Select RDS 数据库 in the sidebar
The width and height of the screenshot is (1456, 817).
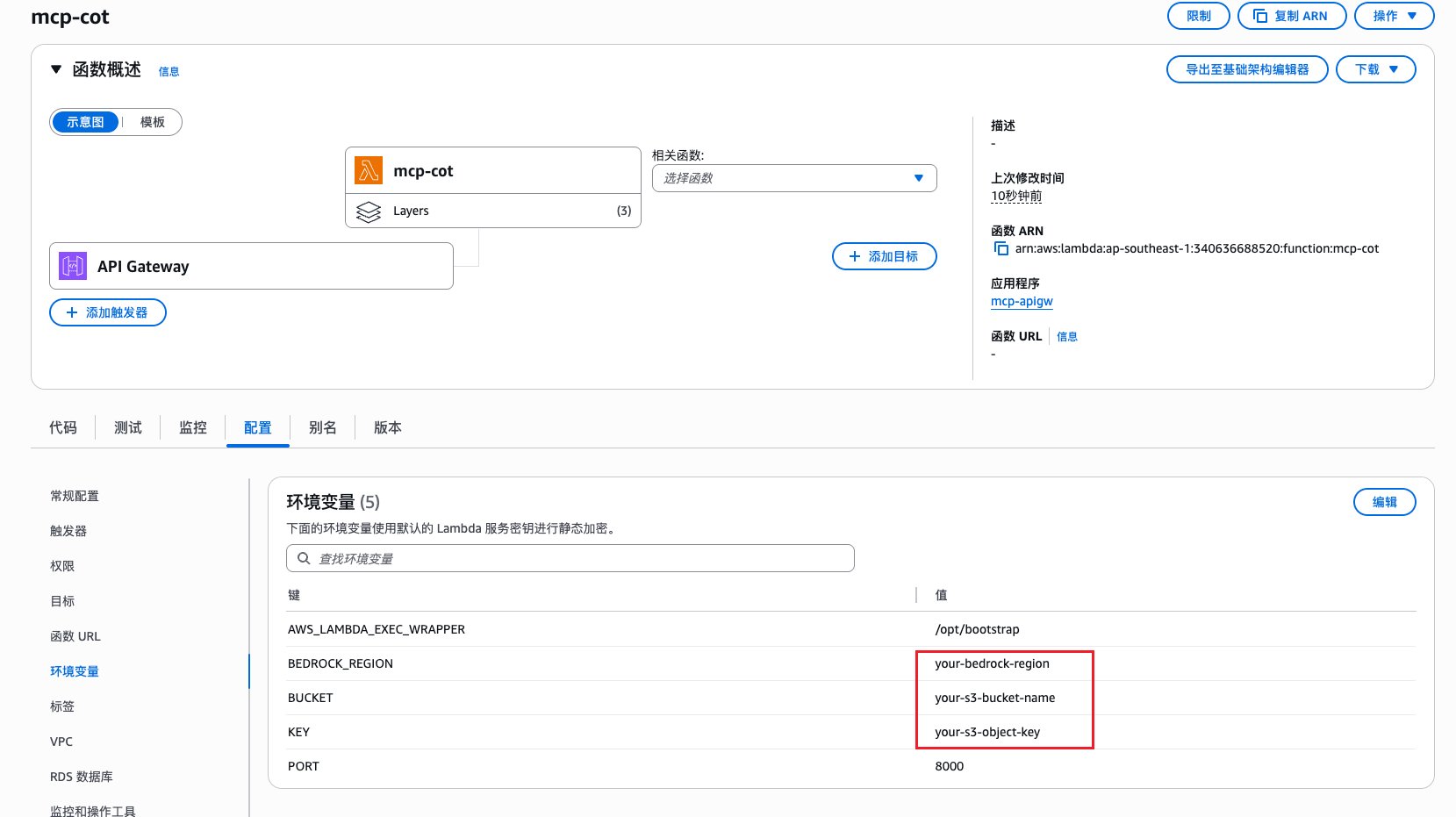[x=82, y=777]
